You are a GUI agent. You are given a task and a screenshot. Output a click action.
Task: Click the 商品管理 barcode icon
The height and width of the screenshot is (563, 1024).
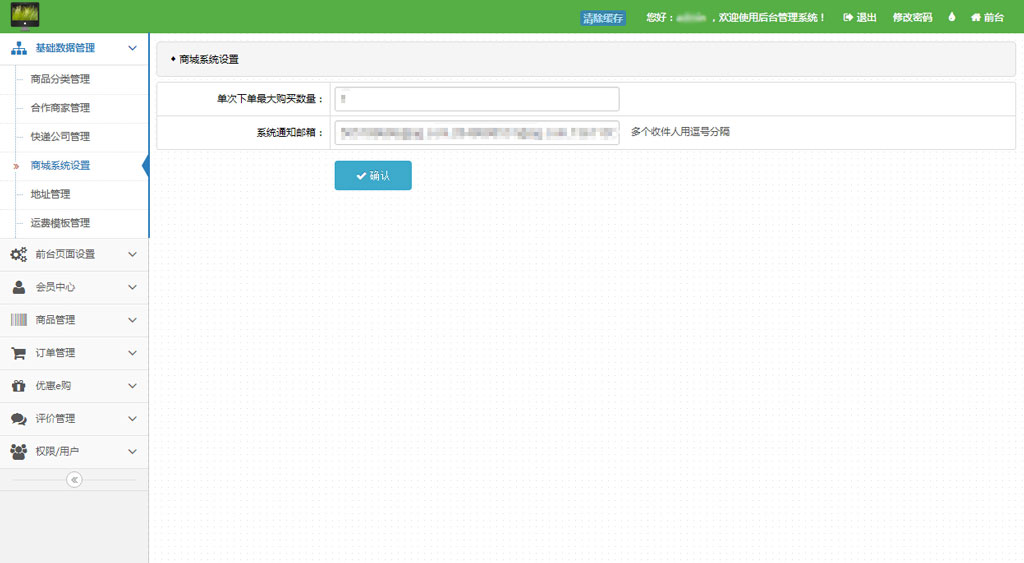pyautogui.click(x=19, y=320)
